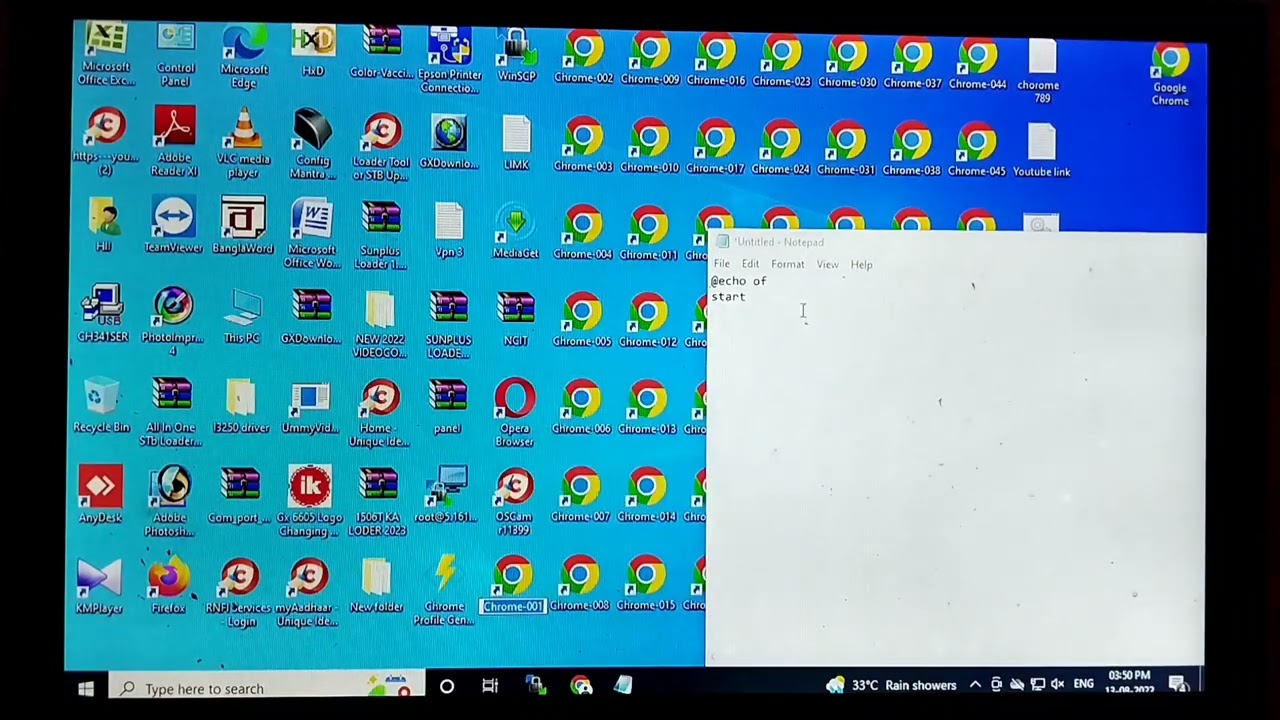Select the AnyDesk desktop icon
Screen dimensions: 1280x720
(100, 494)
